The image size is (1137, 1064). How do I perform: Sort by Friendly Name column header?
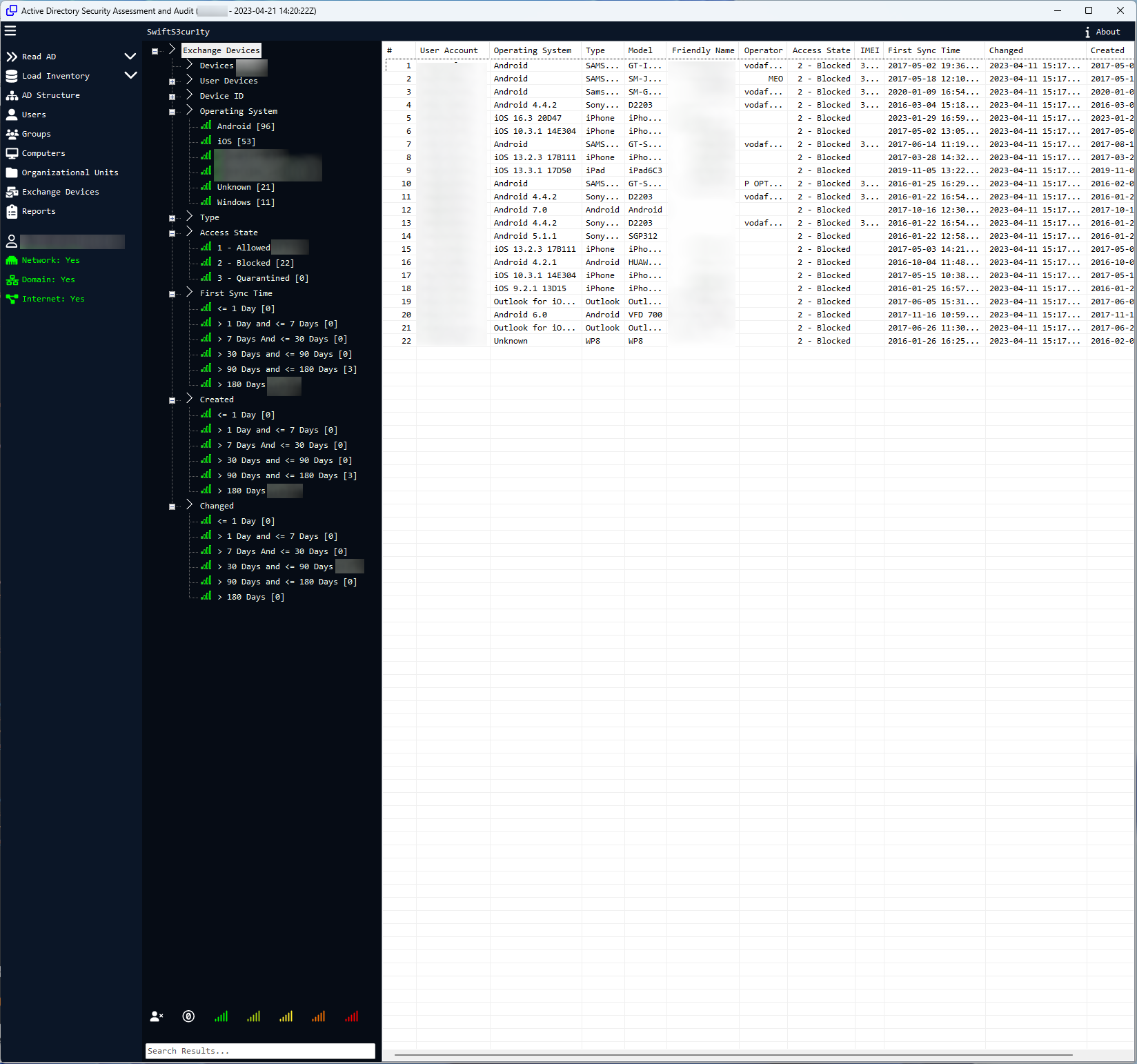(703, 50)
